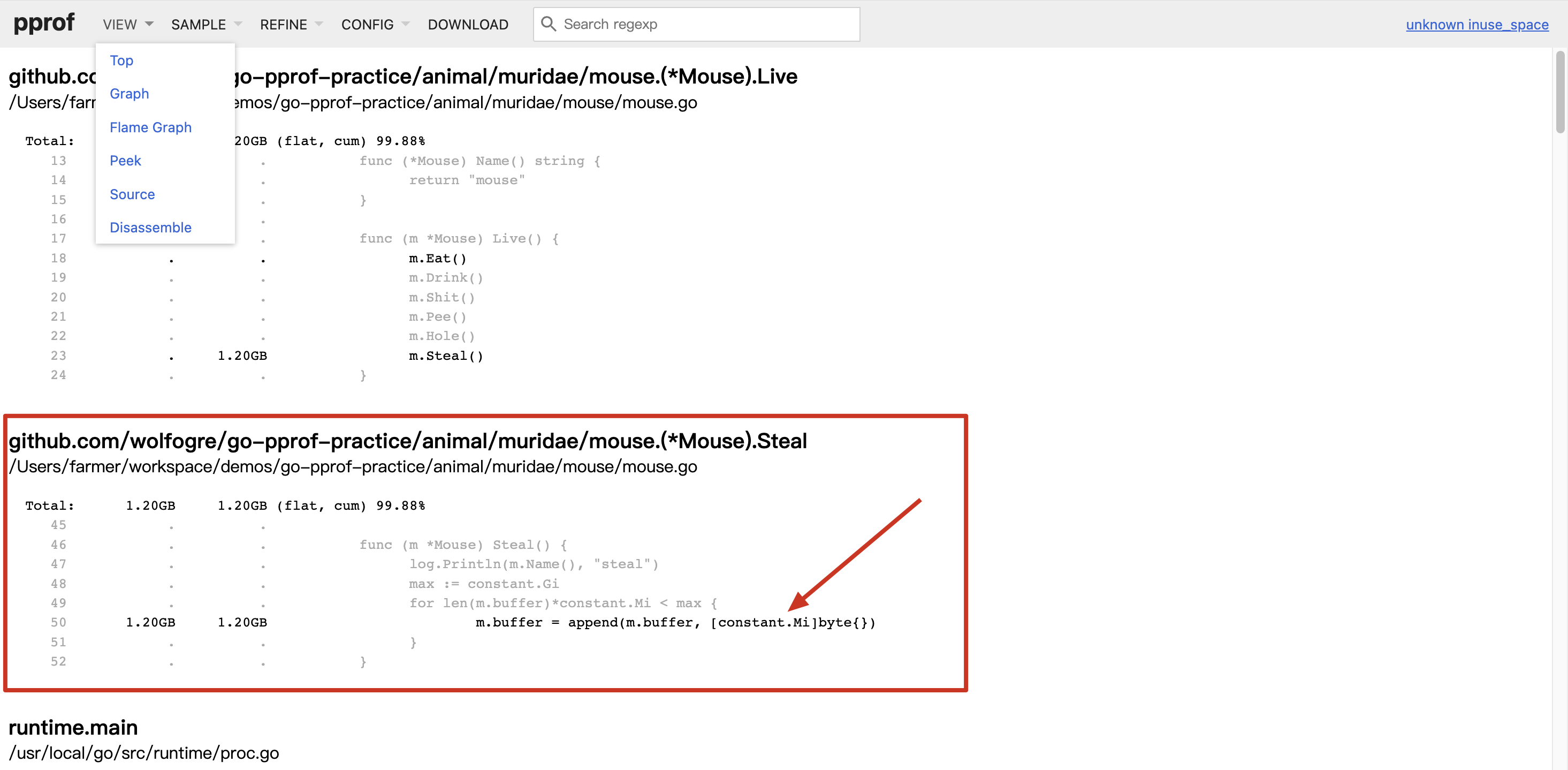Select Top from View menu
Screen dimensions: 1568x770
tap(121, 61)
